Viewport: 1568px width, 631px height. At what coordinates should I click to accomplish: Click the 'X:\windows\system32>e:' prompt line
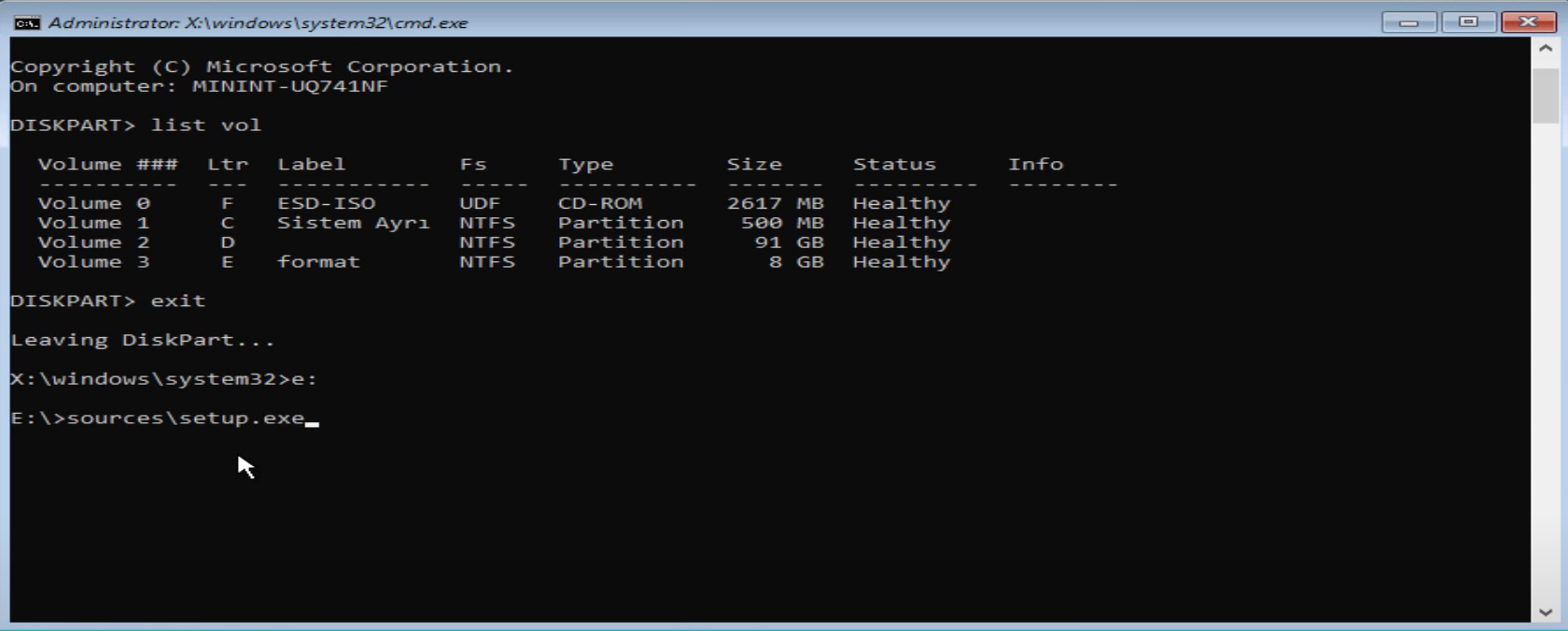(164, 379)
